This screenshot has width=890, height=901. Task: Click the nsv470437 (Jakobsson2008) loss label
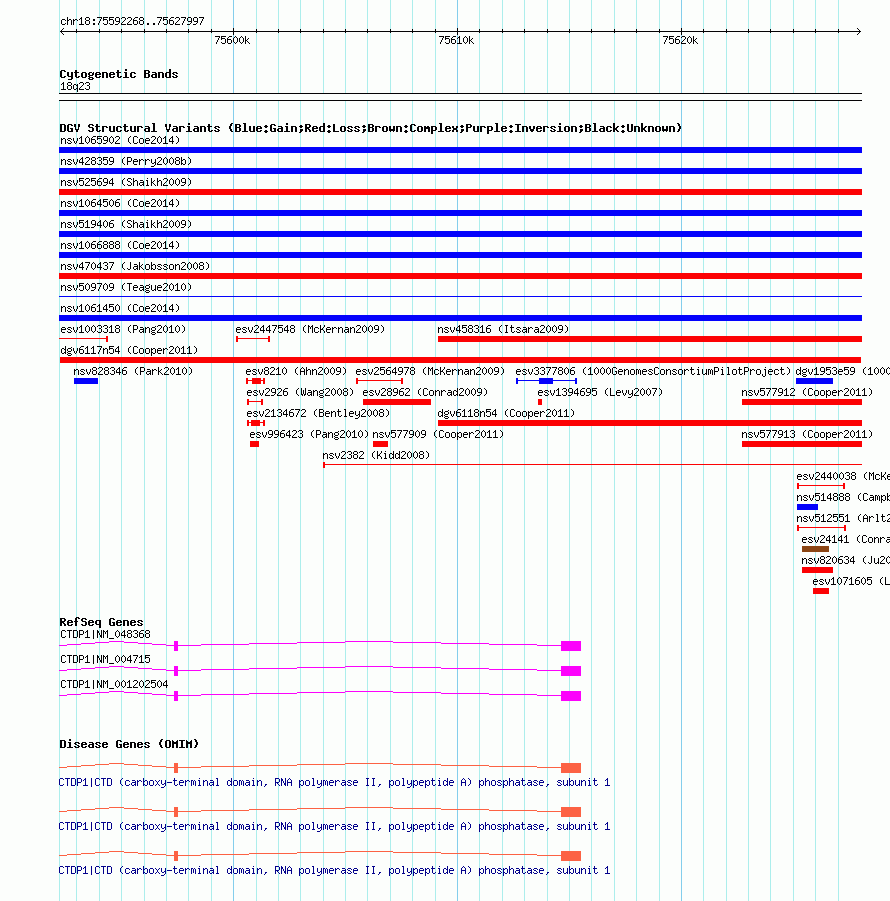(x=135, y=266)
